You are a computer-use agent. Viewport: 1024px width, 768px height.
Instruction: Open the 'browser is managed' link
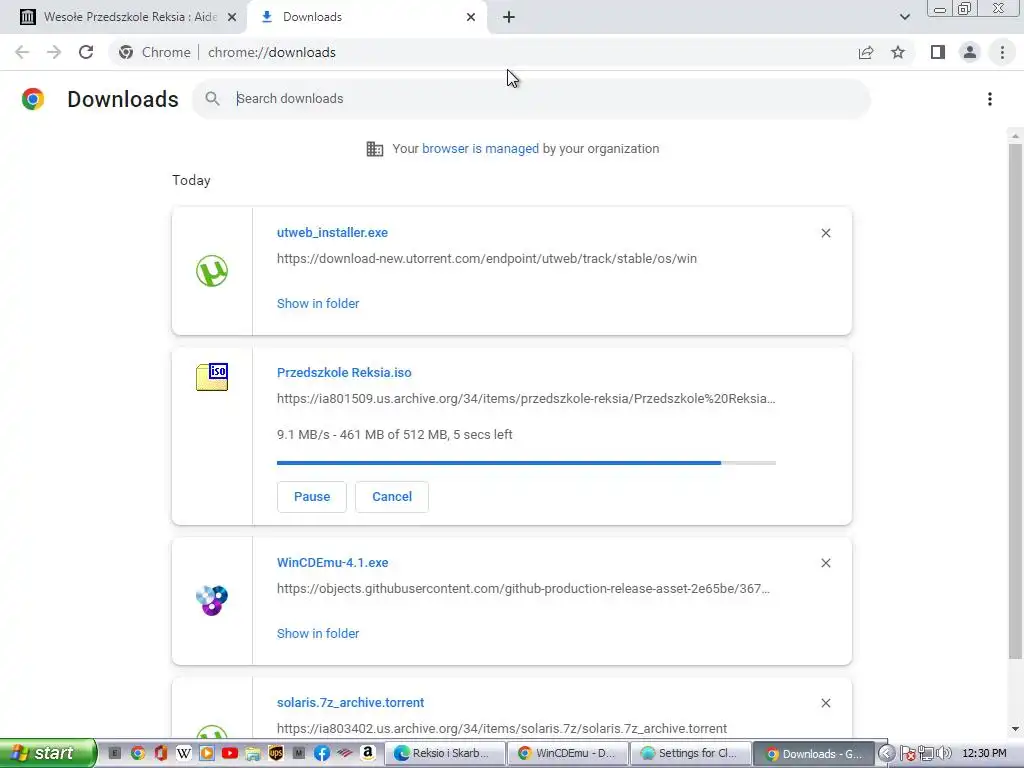(x=480, y=149)
